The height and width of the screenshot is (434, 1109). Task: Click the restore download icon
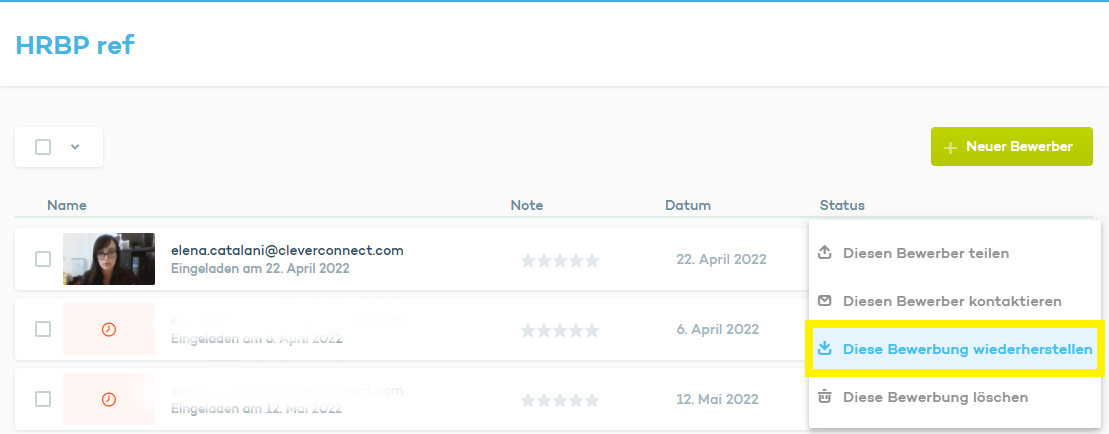(825, 349)
